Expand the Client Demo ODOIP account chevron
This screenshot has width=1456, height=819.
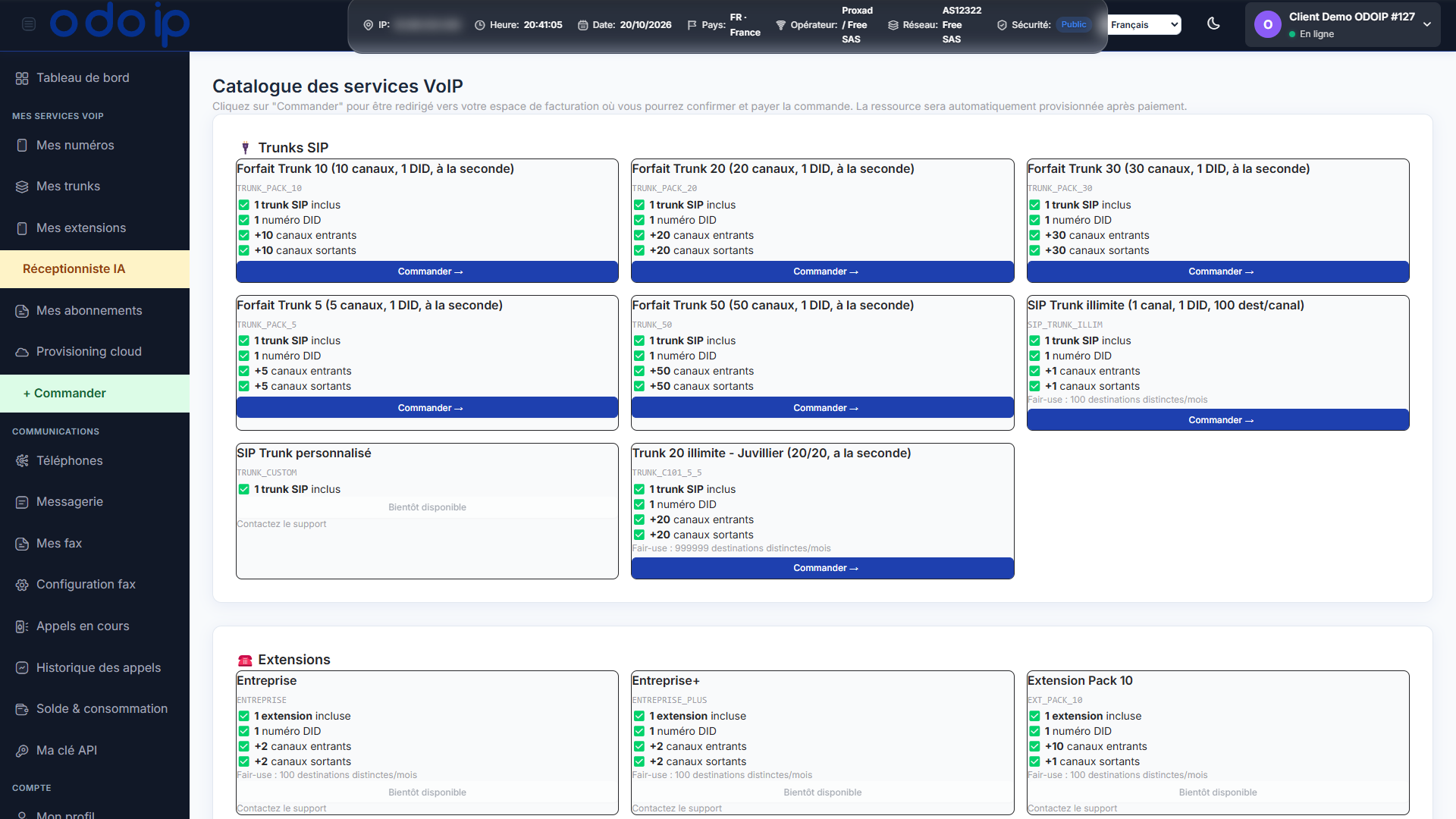click(1427, 25)
